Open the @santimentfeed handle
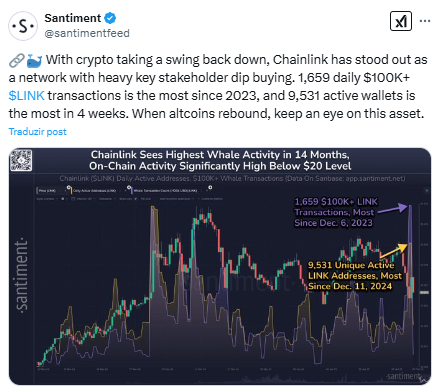439x389 pixels. tap(87, 33)
